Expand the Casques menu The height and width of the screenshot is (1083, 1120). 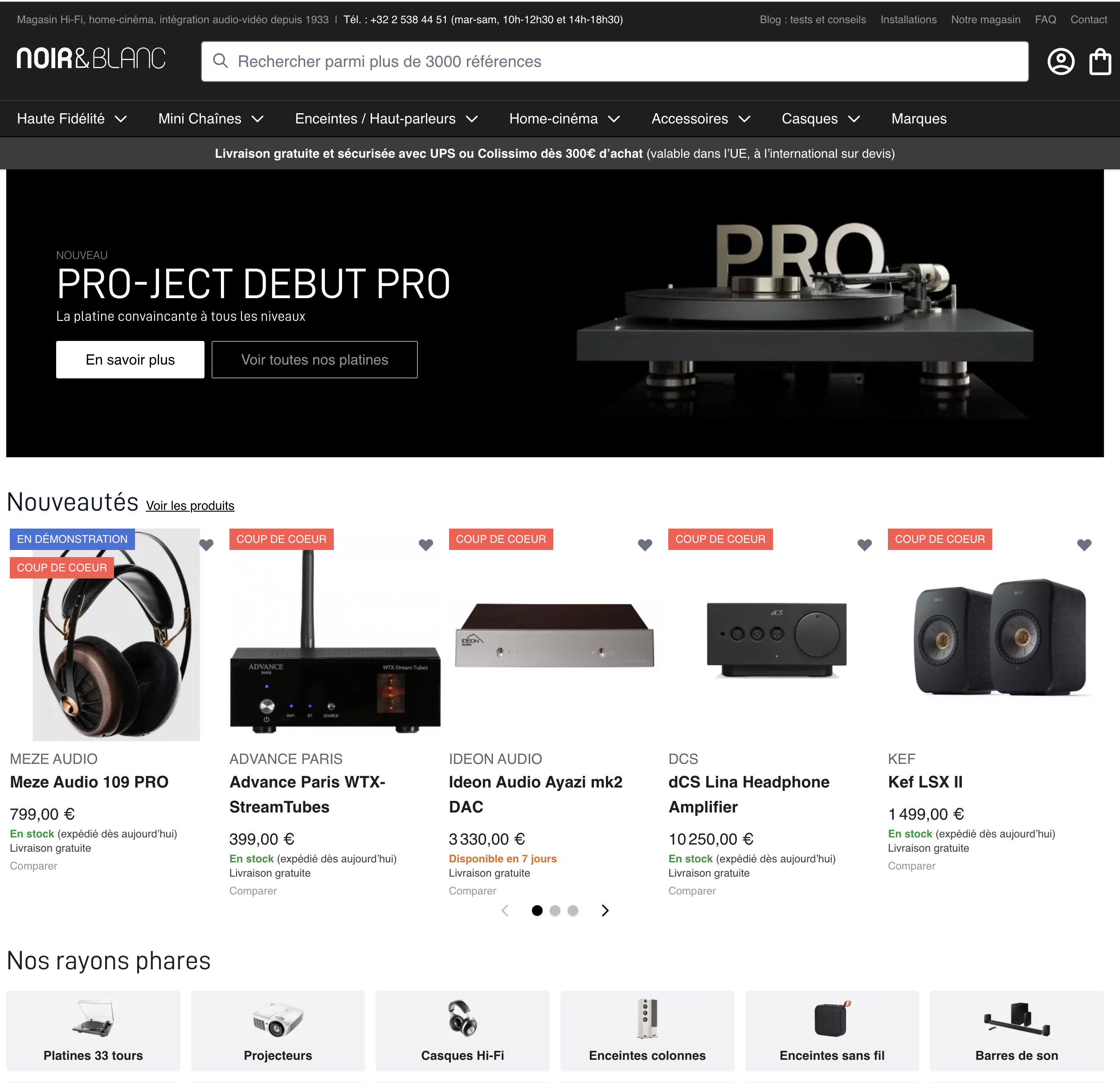tap(821, 119)
